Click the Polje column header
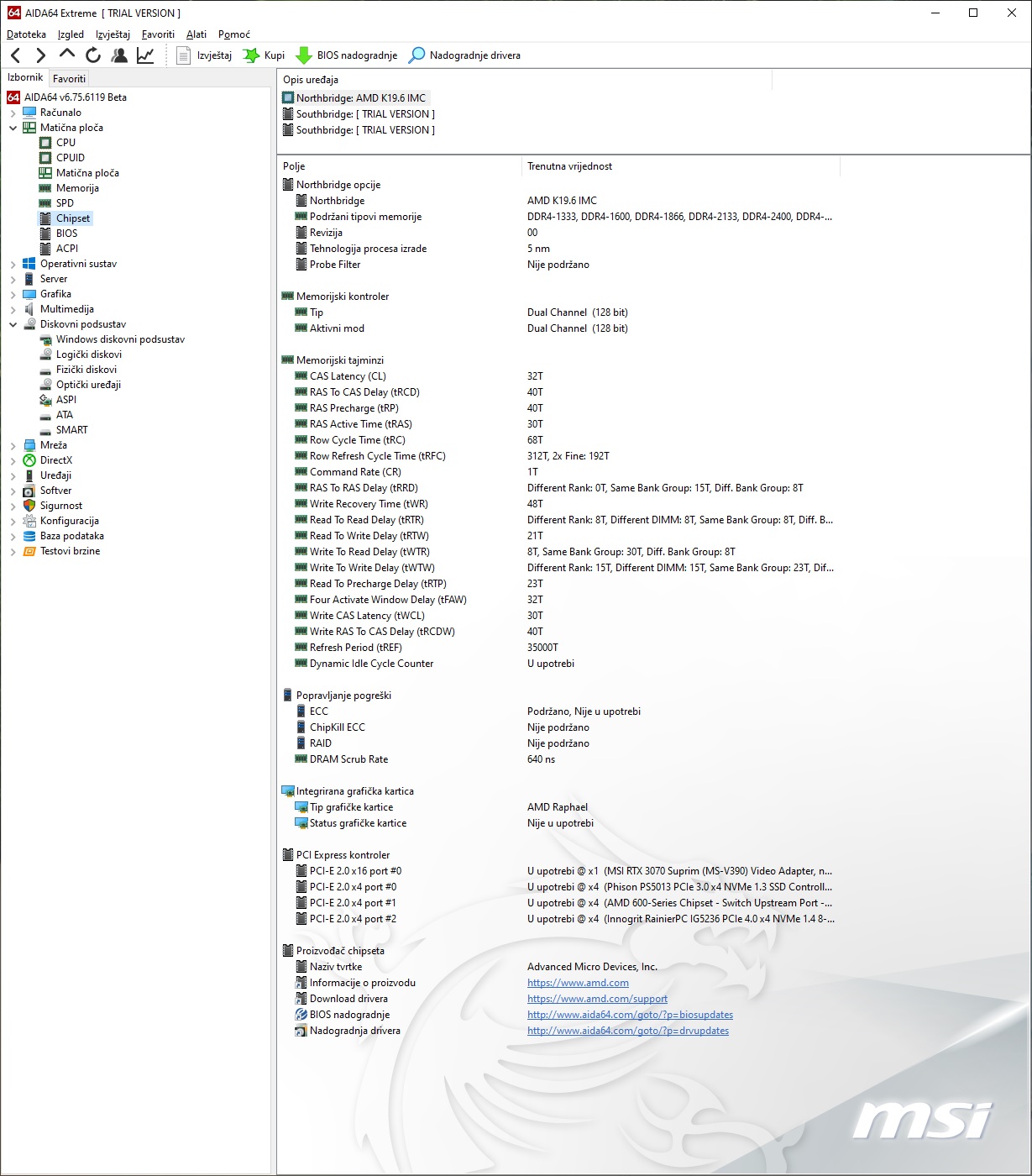Image resolution: width=1032 pixels, height=1176 pixels. [x=294, y=166]
